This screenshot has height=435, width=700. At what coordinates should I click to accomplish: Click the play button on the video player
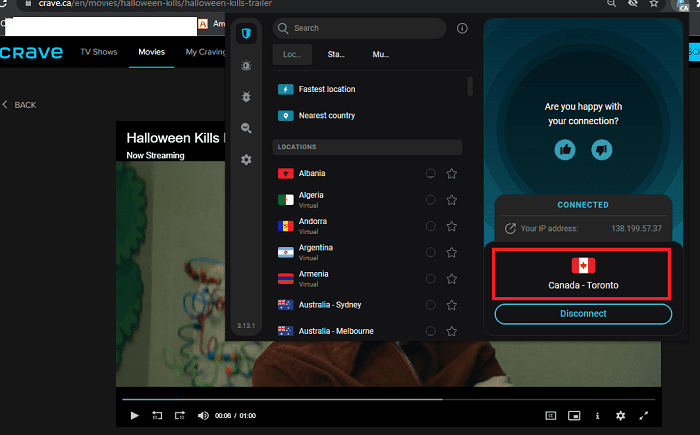tap(134, 415)
